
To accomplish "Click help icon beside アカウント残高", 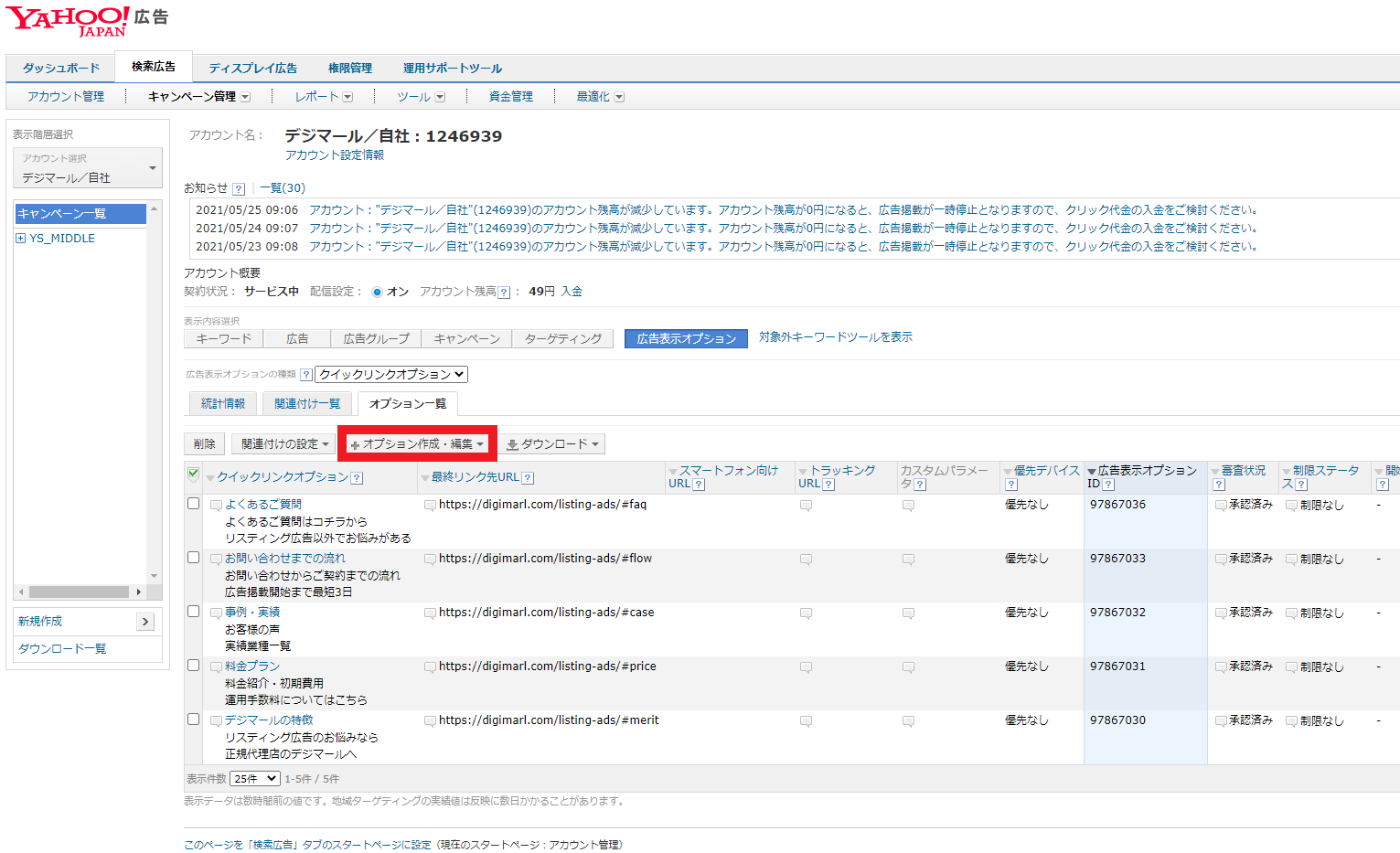I will pos(504,293).
